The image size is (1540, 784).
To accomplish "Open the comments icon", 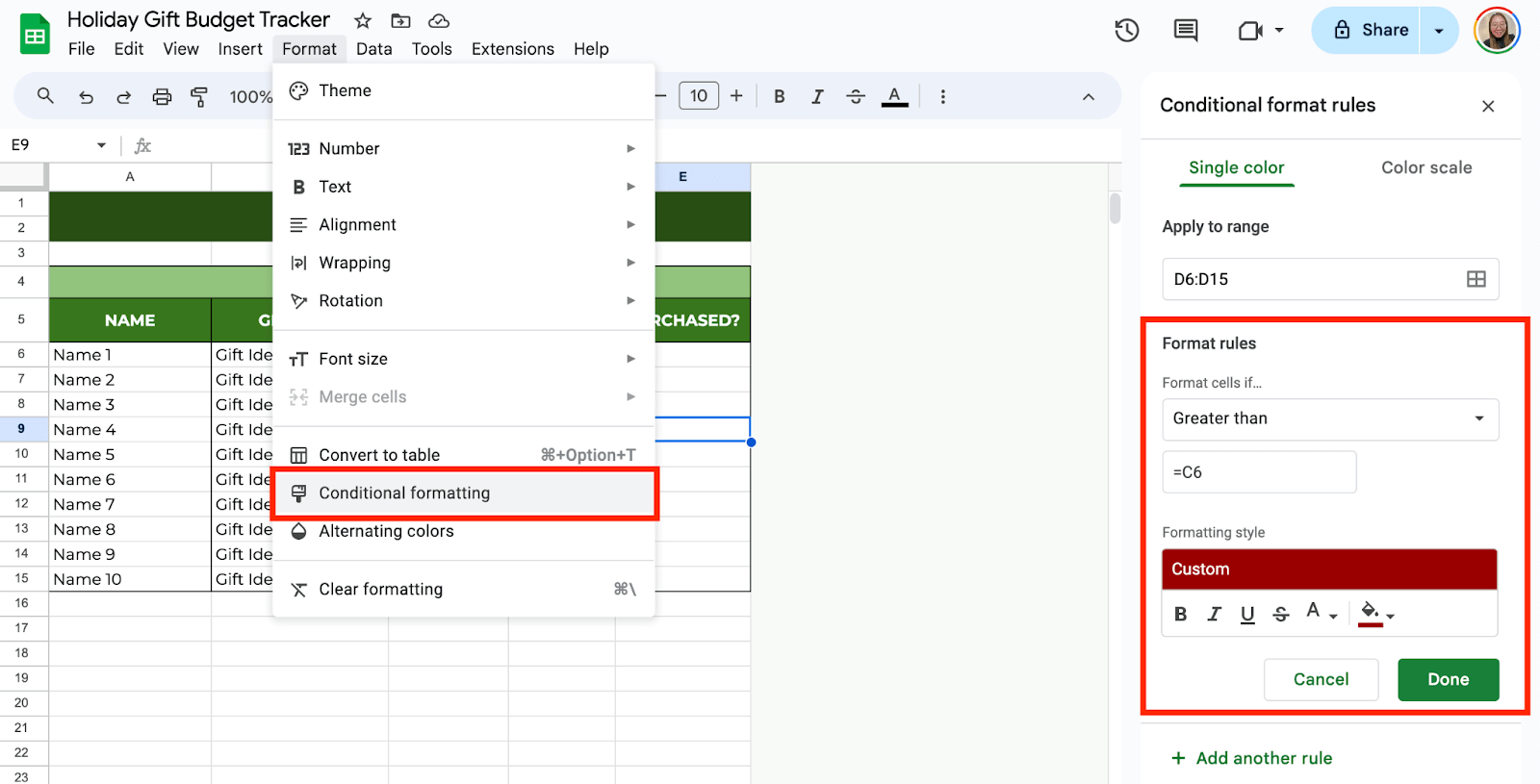I will (x=1186, y=31).
